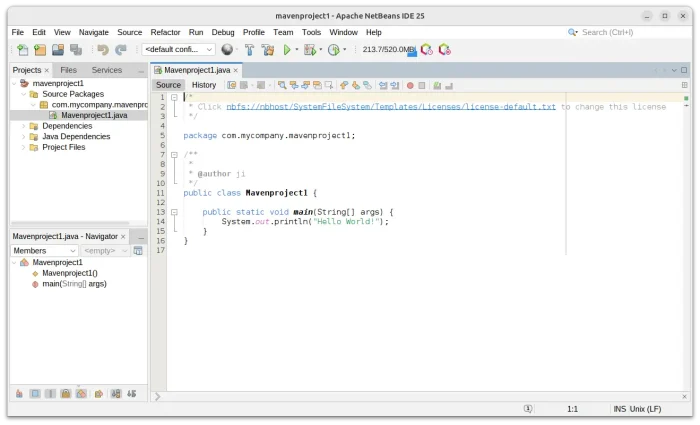Viewport: 700px width, 425px height.
Task: Collapse the license comment fold at line 1
Action: (175, 97)
